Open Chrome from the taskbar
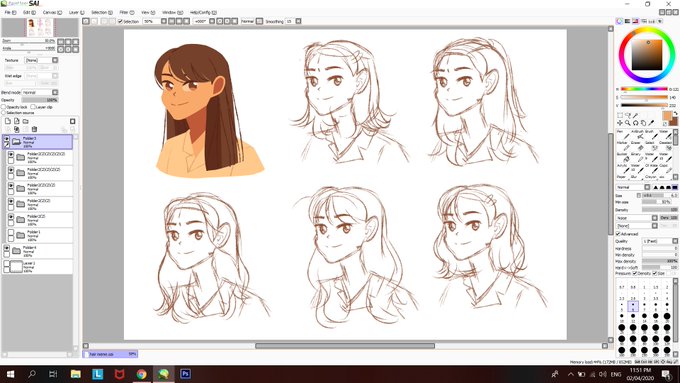The width and height of the screenshot is (680, 383). pos(141,374)
